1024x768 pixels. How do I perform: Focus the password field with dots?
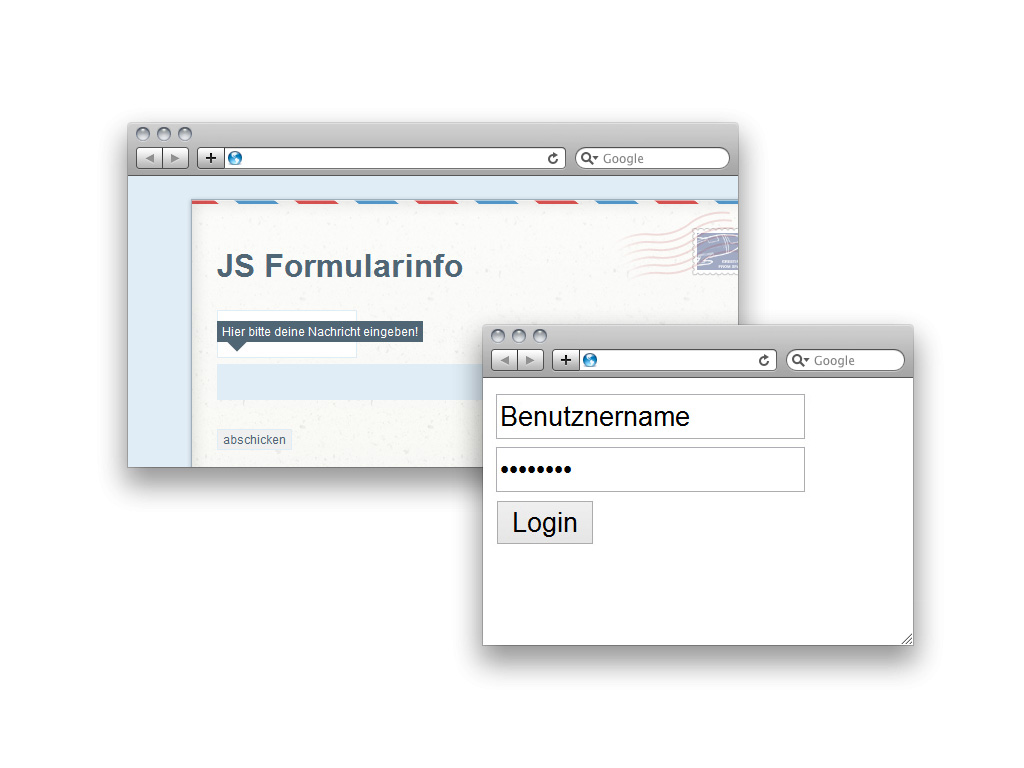coord(650,470)
